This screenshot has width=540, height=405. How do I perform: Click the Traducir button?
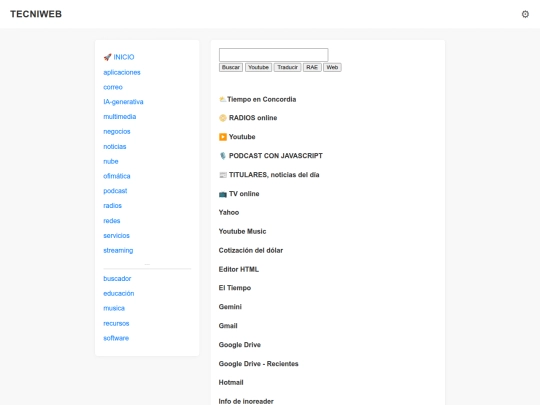pyautogui.click(x=287, y=67)
